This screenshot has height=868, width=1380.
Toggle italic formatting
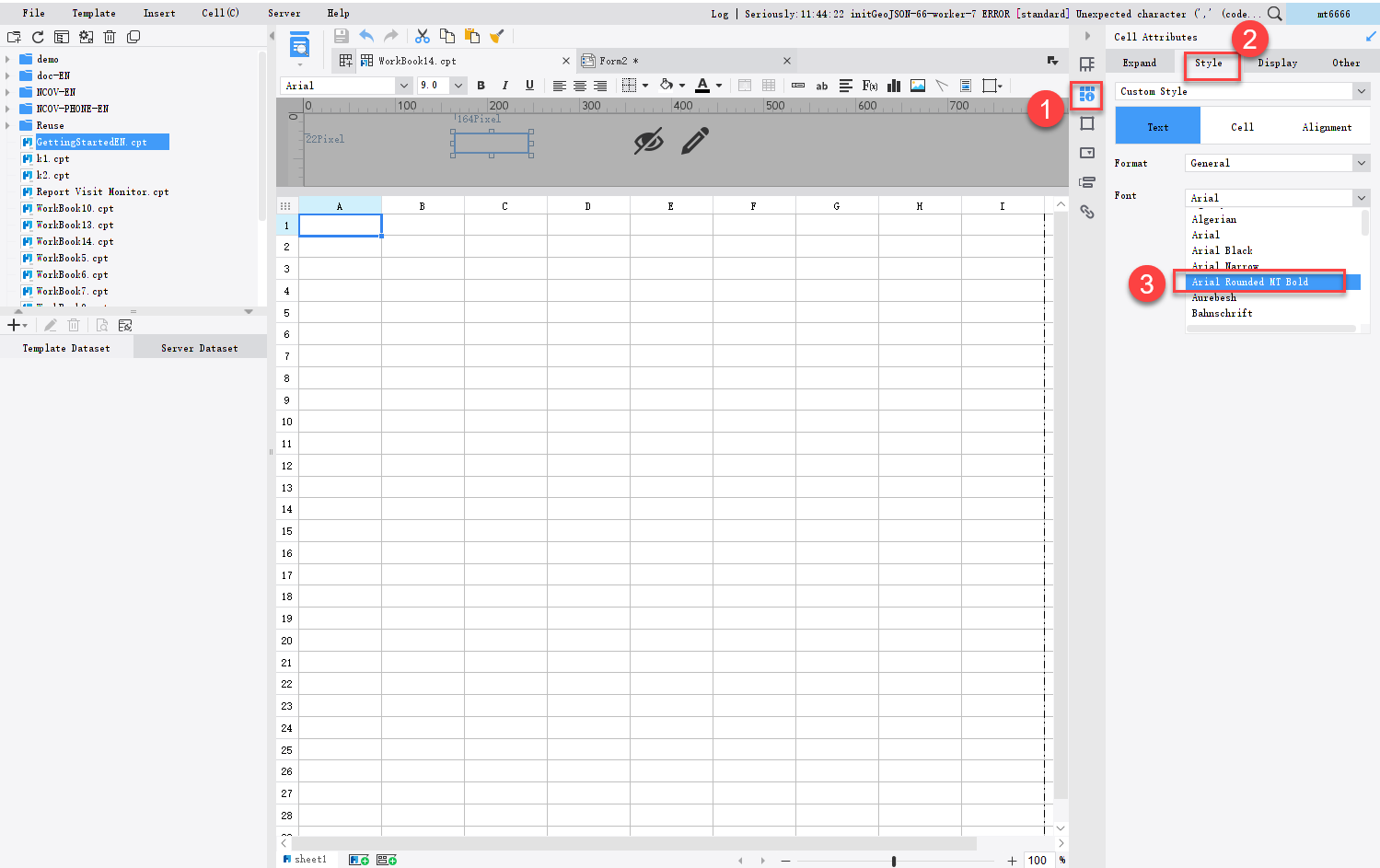point(504,85)
